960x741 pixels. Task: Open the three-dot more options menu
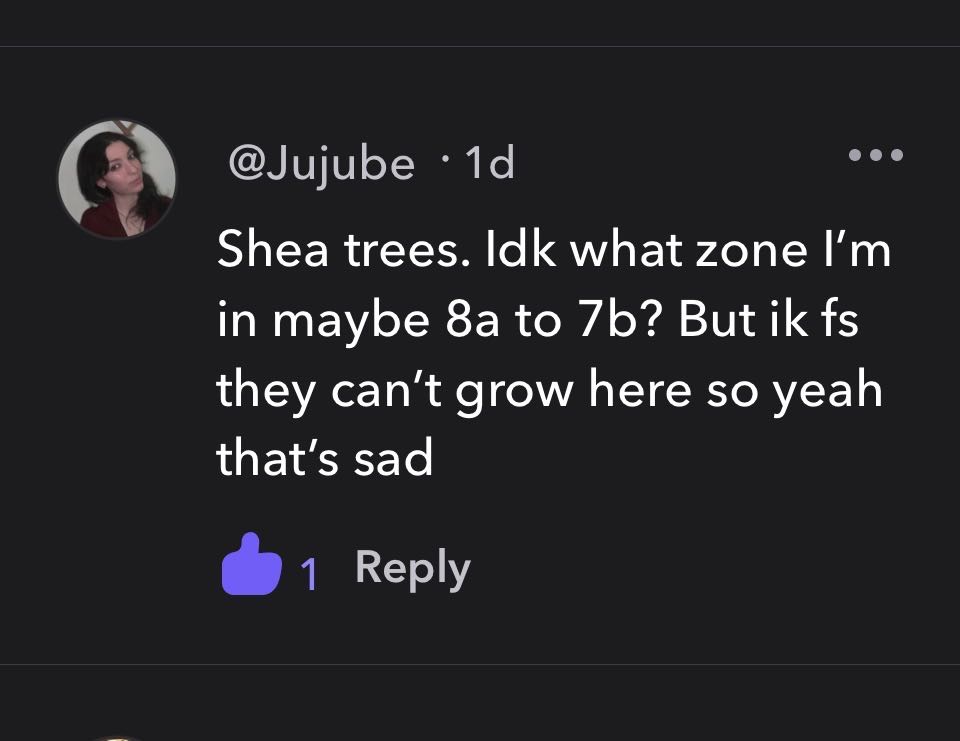point(876,155)
